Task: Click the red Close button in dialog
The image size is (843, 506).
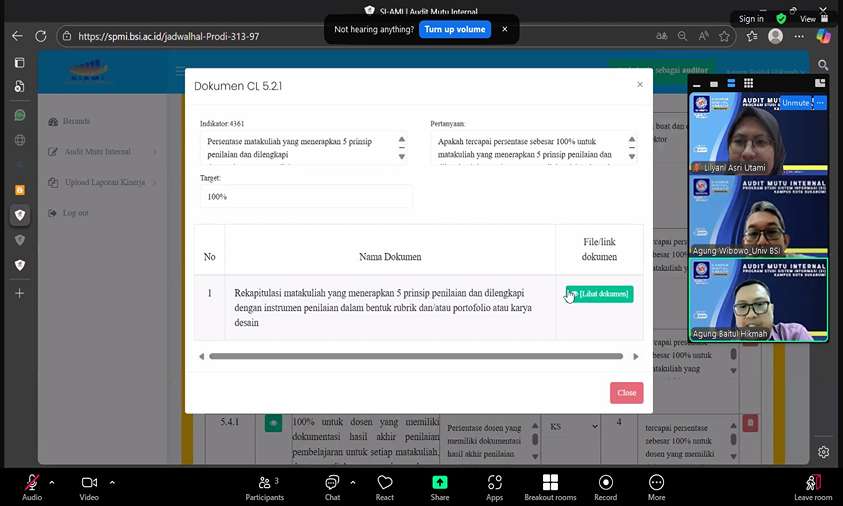Action: [626, 393]
